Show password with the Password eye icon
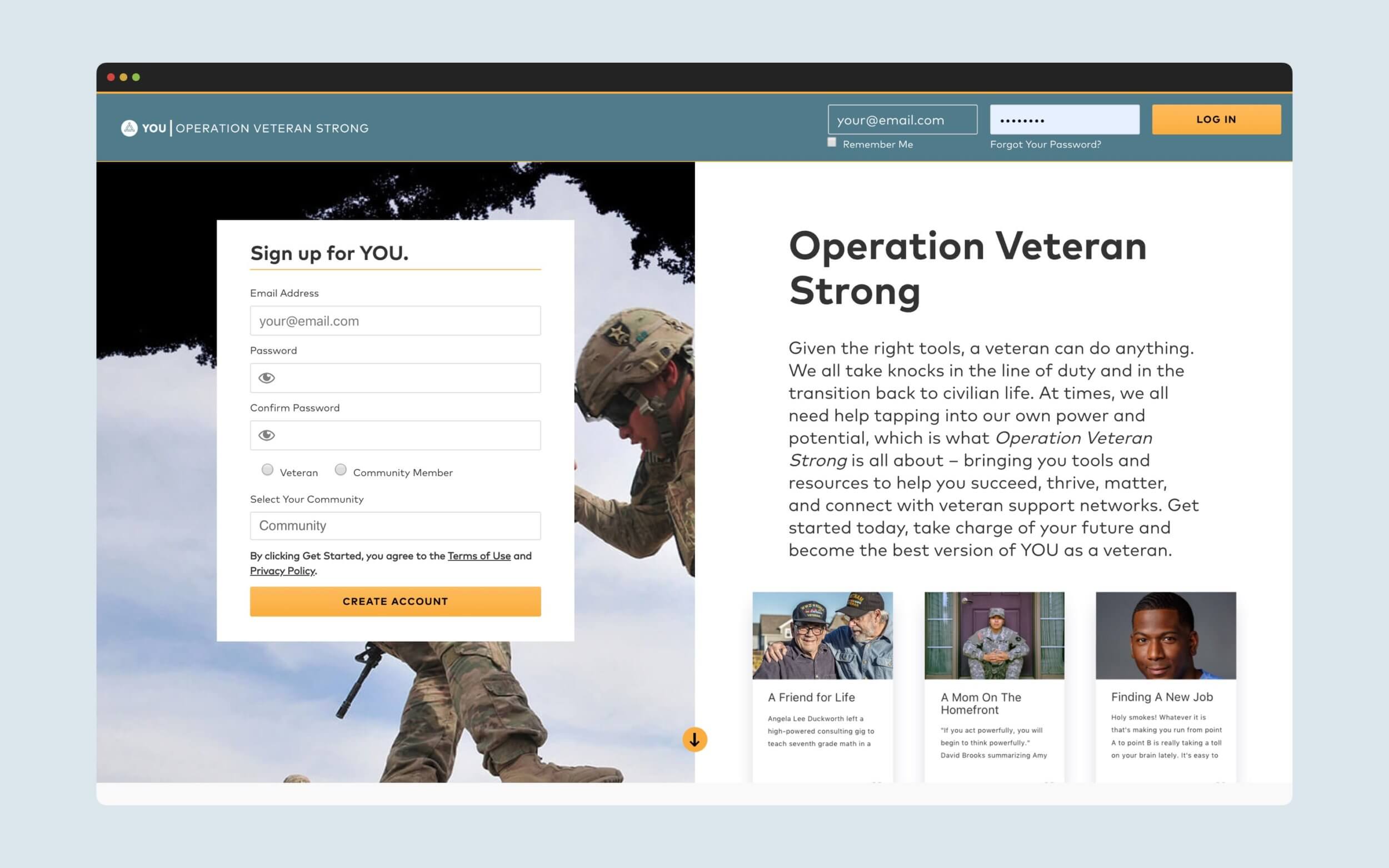 coord(267,378)
